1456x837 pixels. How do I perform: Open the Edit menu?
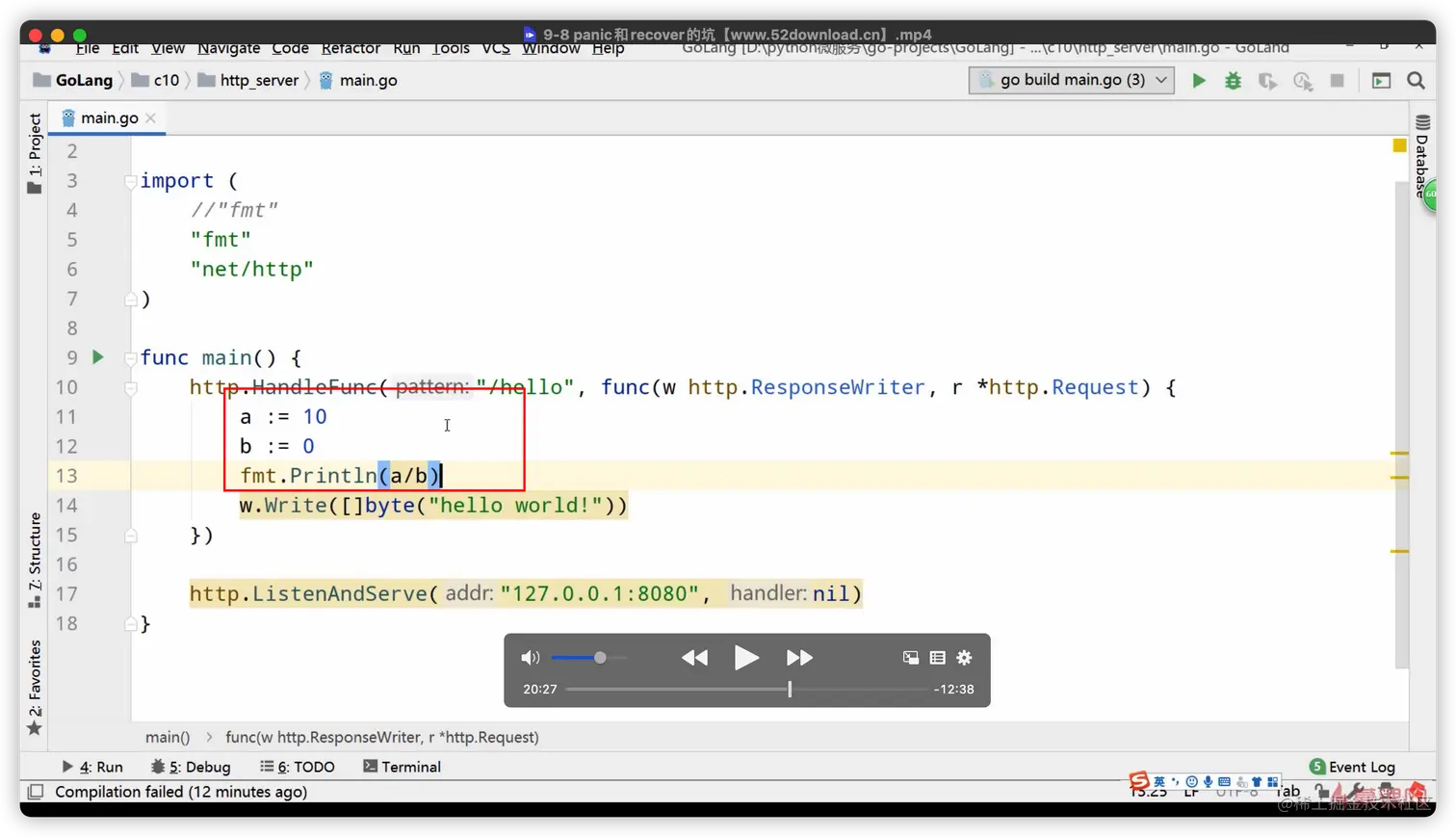tap(125, 48)
